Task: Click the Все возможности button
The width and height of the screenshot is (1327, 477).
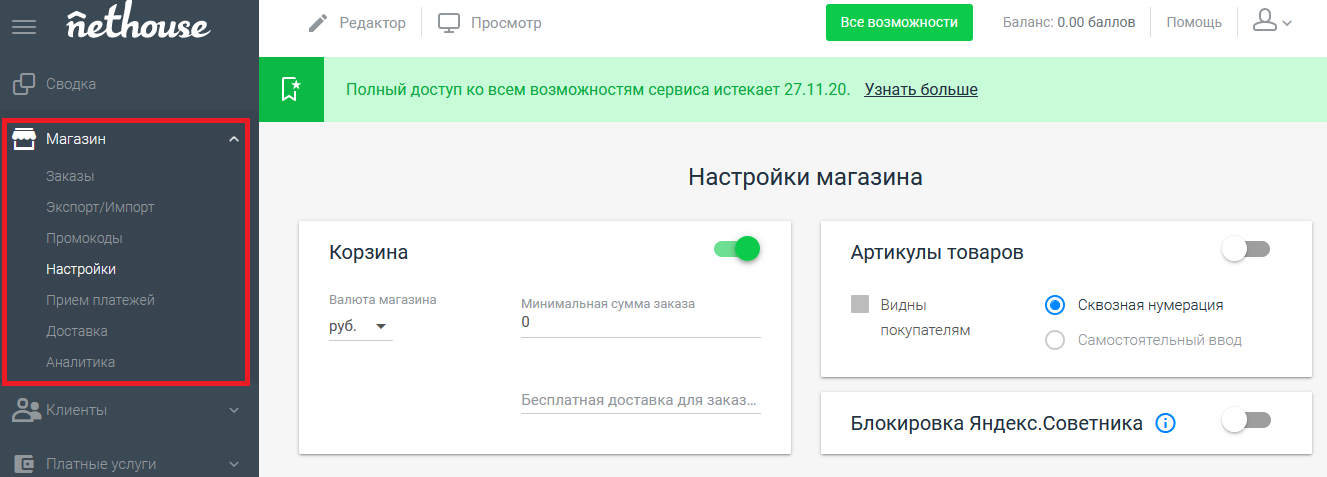Action: click(898, 22)
